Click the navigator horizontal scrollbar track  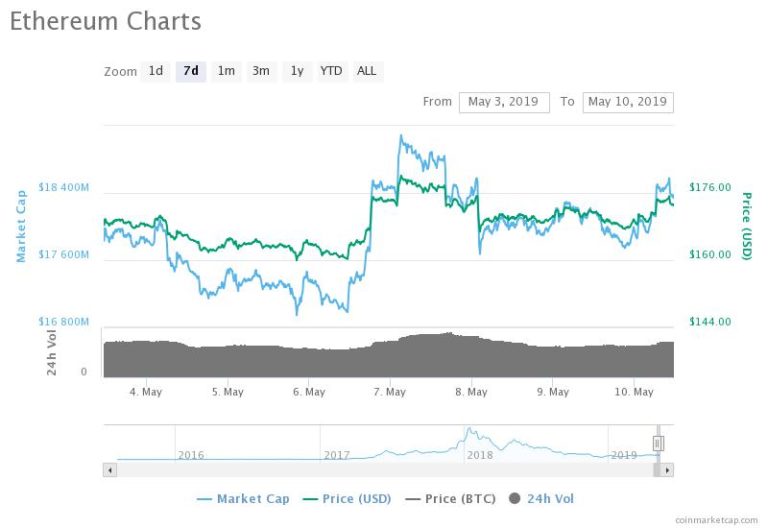coord(384,470)
